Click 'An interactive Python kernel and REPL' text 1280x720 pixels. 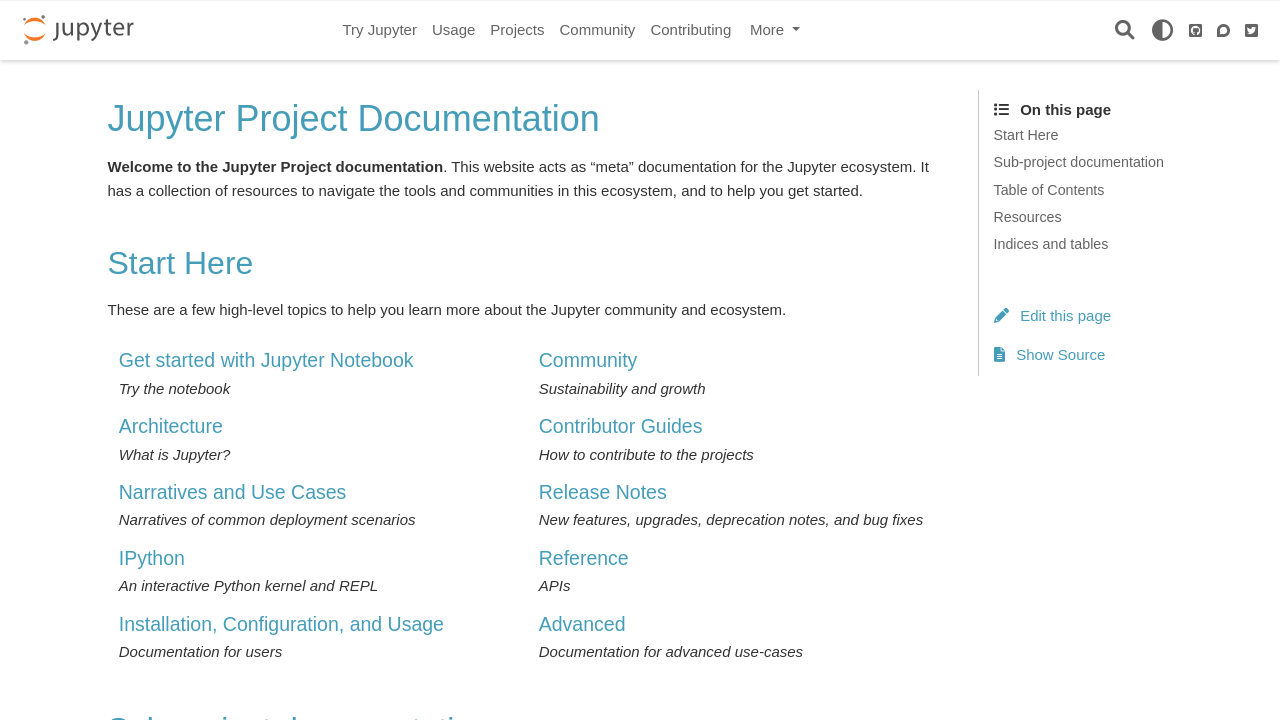click(248, 586)
